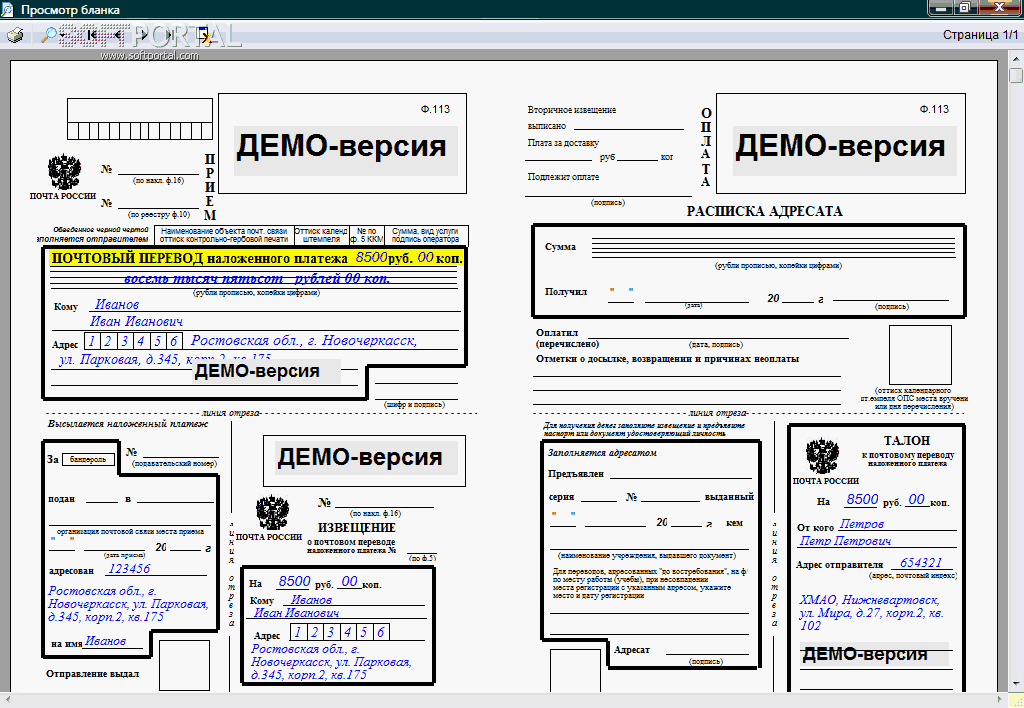This screenshot has width=1024, height=708.
Task: Click the 'на имя Иванов' text
Action: tap(88, 642)
